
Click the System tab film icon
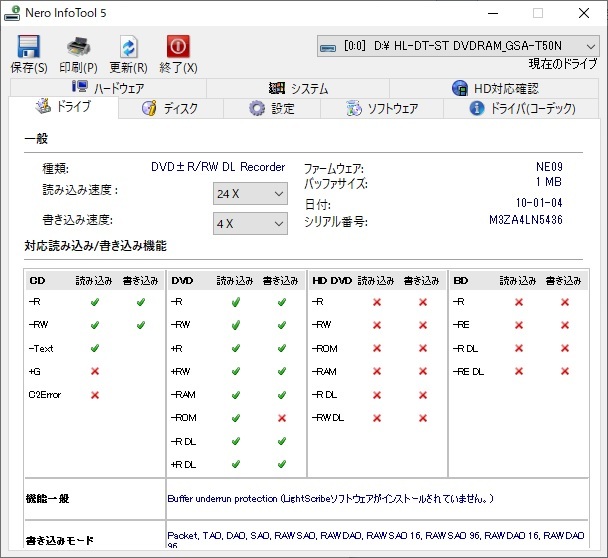277,88
